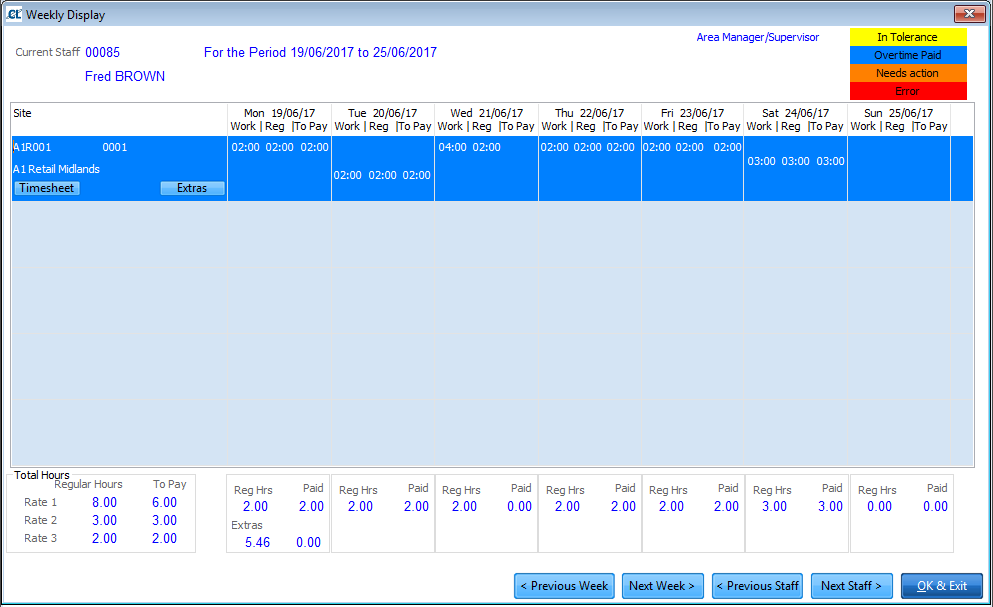Select the Mon 19/06/17 column header

coord(278,113)
